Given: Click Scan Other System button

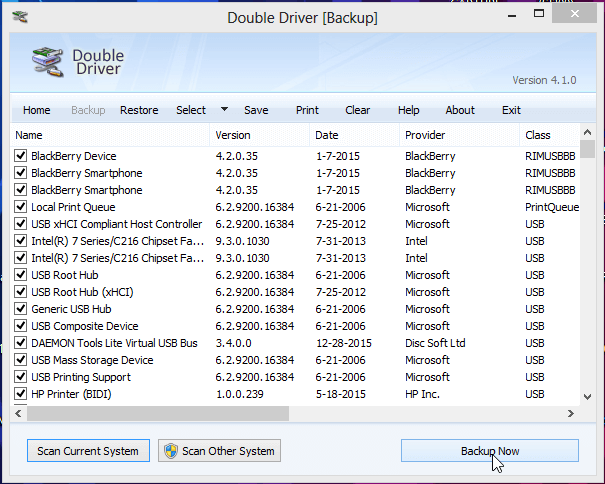Looking at the screenshot, I should 219,450.
